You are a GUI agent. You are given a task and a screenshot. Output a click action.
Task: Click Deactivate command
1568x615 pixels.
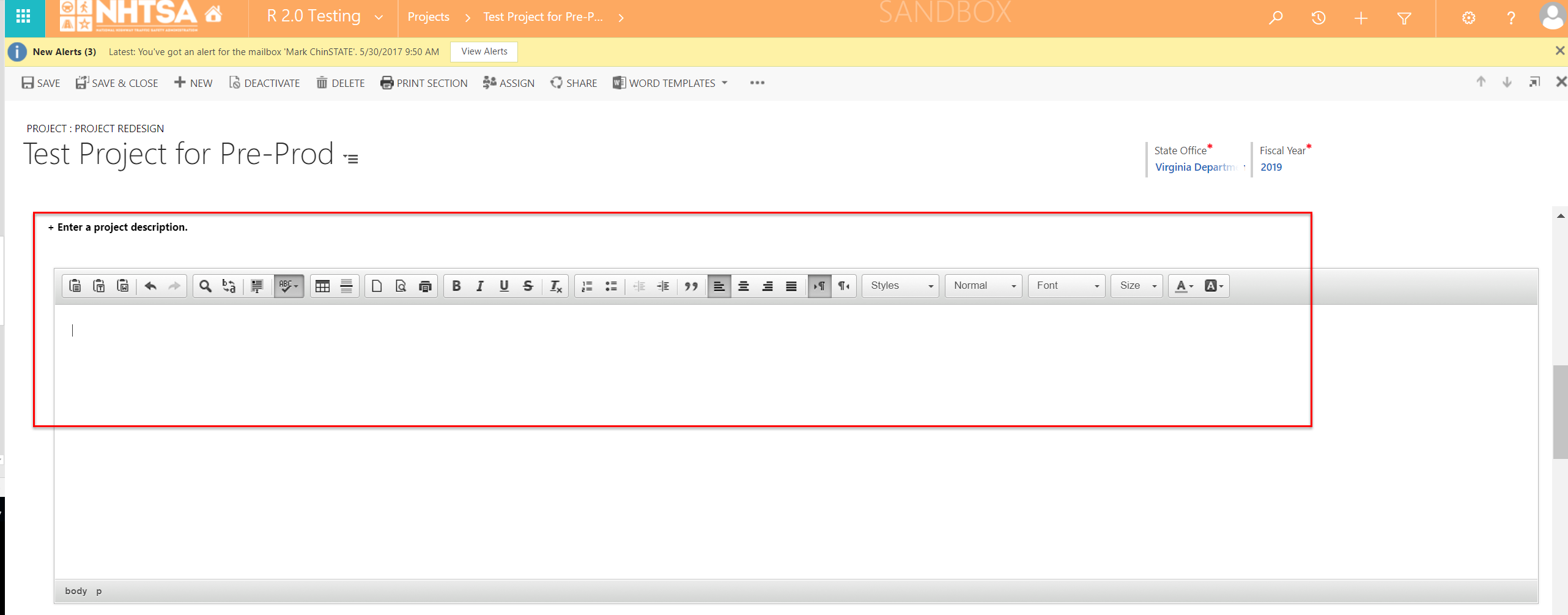(264, 83)
